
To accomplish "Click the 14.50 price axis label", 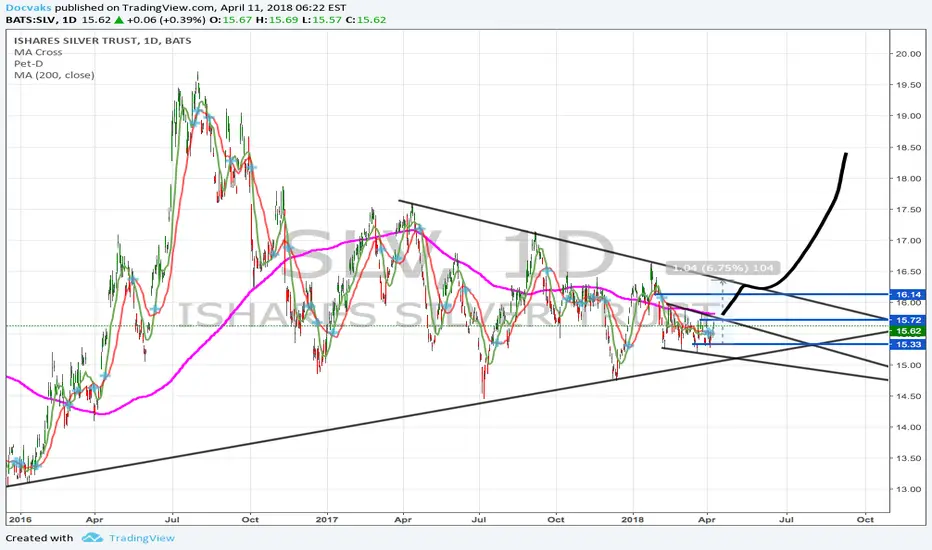I will [x=908, y=396].
